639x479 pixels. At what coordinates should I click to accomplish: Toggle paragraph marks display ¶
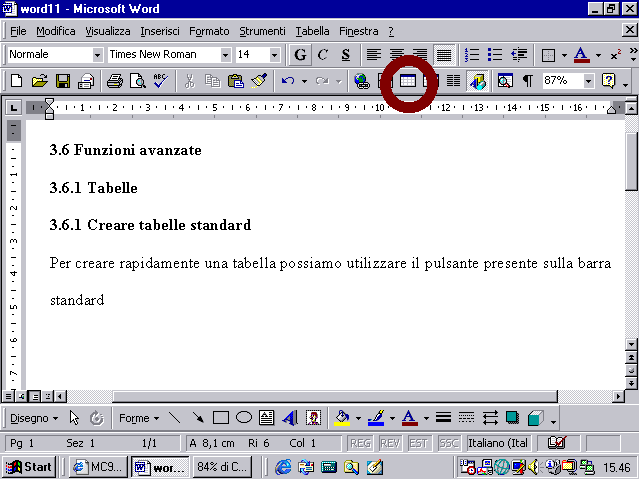(528, 81)
